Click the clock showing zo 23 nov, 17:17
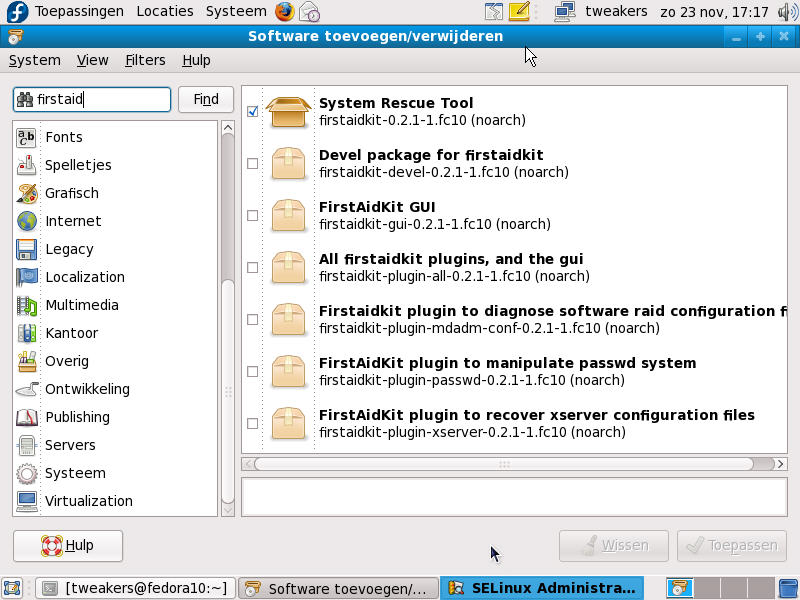This screenshot has height=600, width=800. (x=714, y=12)
